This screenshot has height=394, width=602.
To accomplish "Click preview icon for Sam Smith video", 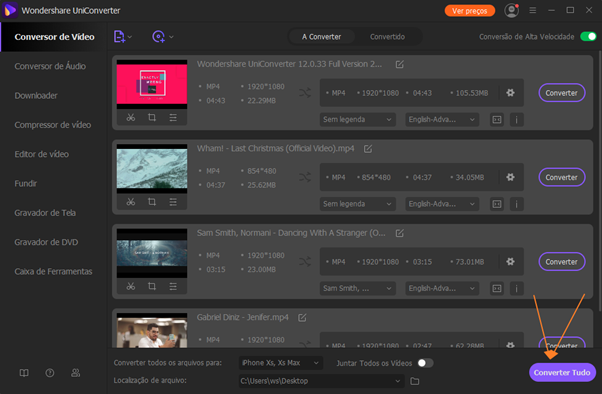I will [x=497, y=288].
